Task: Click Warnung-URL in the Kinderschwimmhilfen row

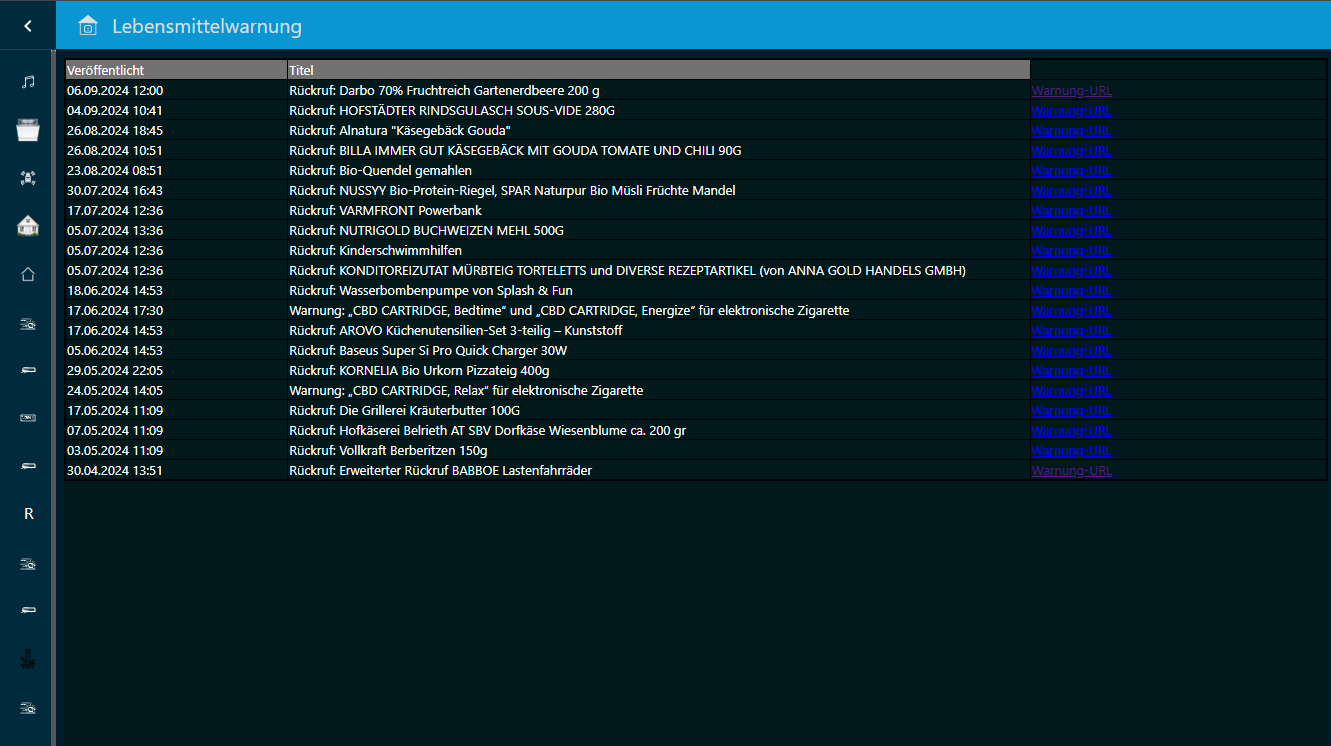Action: click(x=1071, y=250)
